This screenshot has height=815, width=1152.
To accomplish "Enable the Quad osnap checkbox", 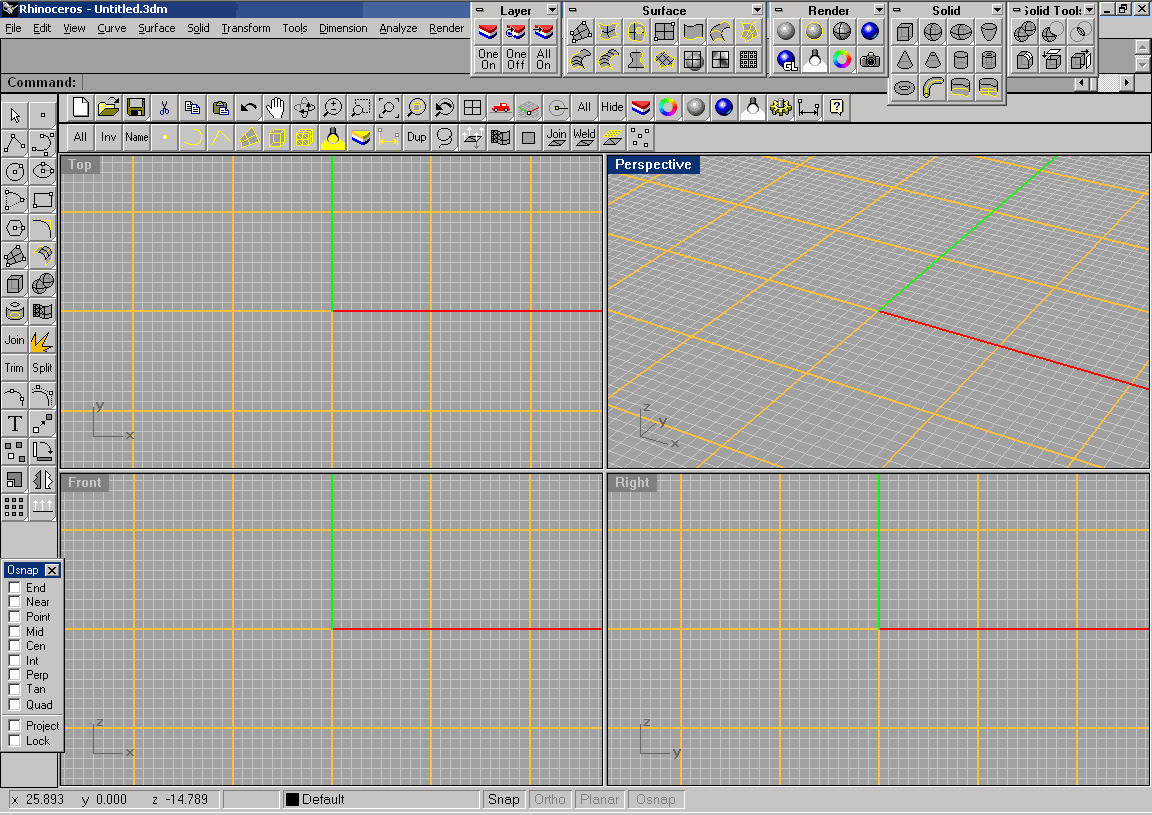I will (x=14, y=704).
